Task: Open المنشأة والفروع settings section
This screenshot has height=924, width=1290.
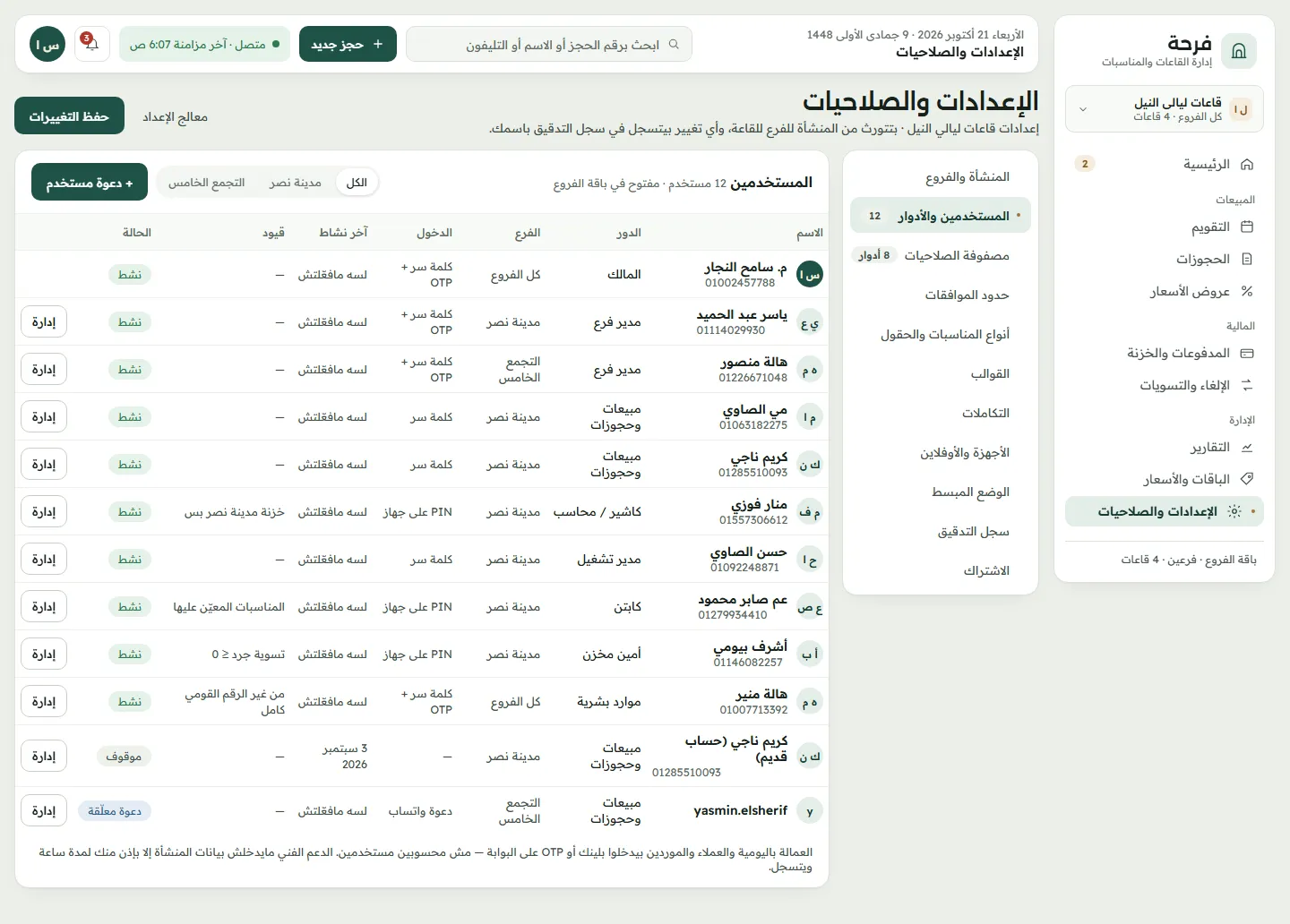Action: 941,176
